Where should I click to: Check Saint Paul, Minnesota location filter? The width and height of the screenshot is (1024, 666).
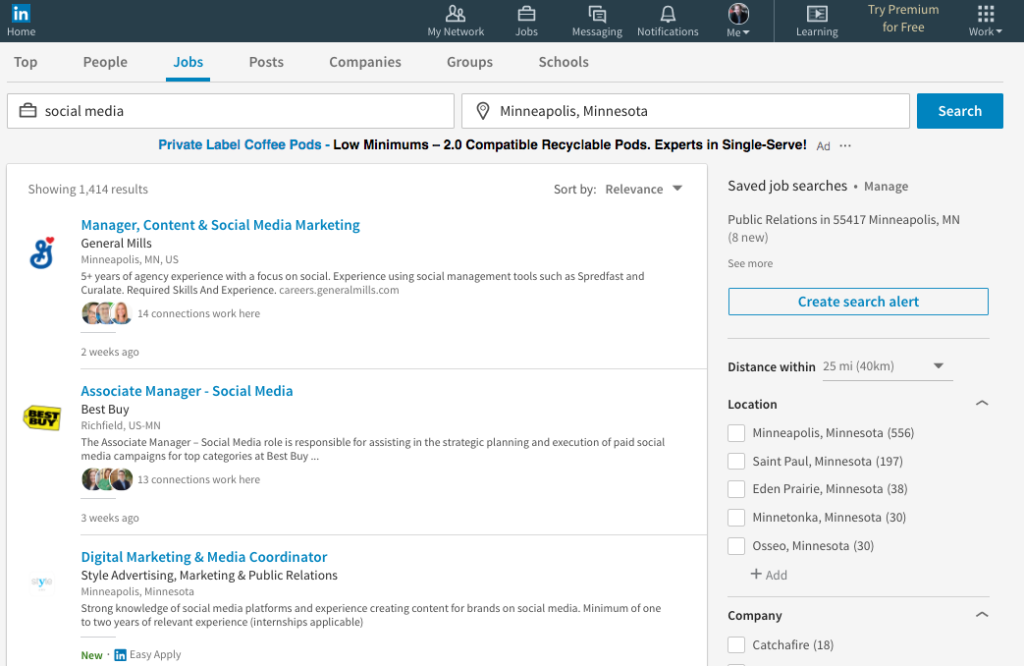(736, 461)
